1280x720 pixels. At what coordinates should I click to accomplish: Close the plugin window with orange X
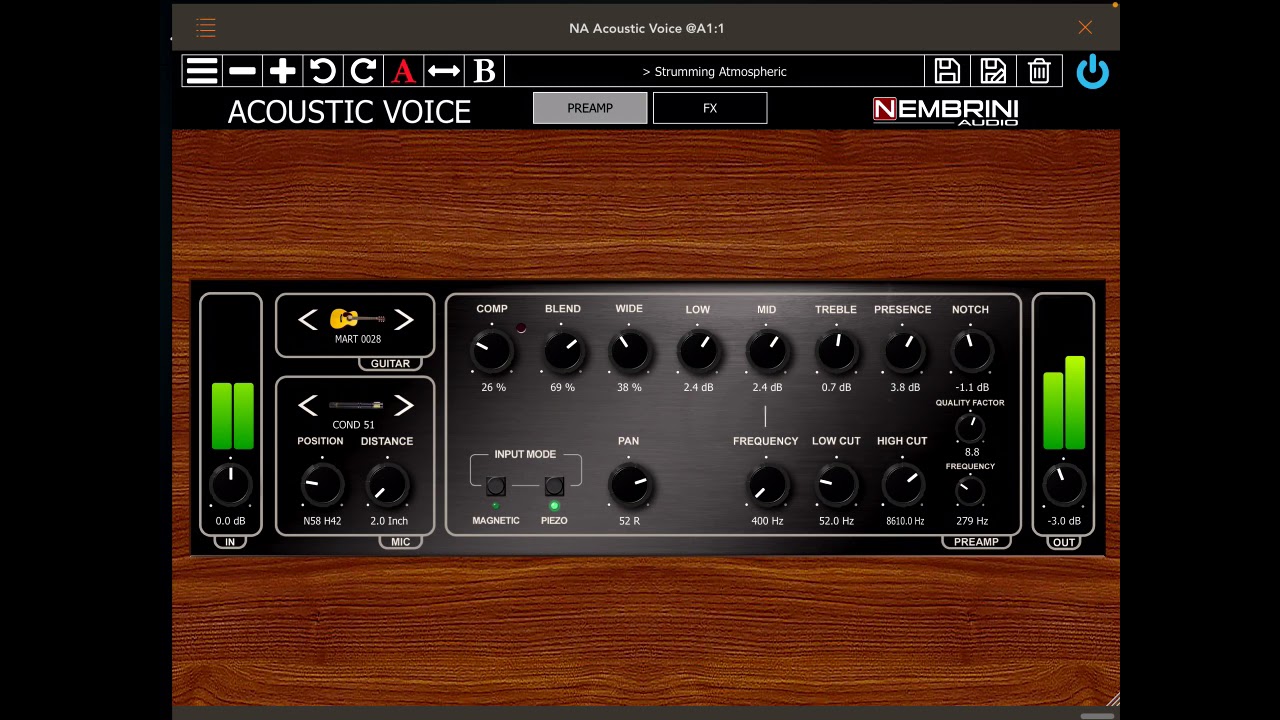click(x=1085, y=28)
